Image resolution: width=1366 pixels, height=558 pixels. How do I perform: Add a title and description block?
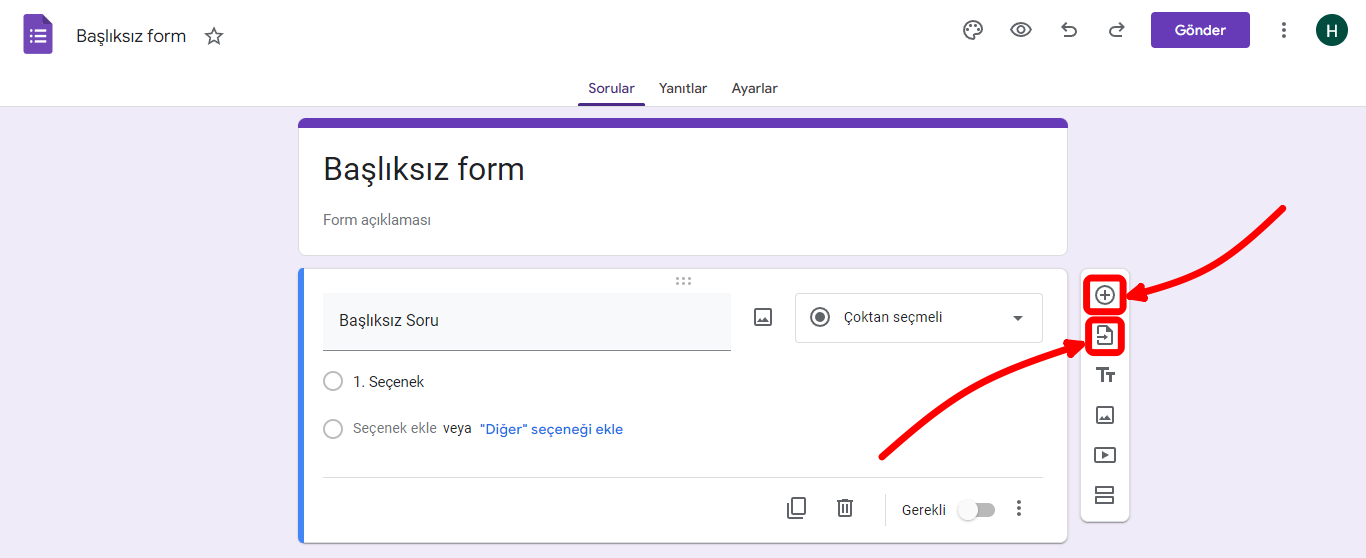pyautogui.click(x=1105, y=375)
